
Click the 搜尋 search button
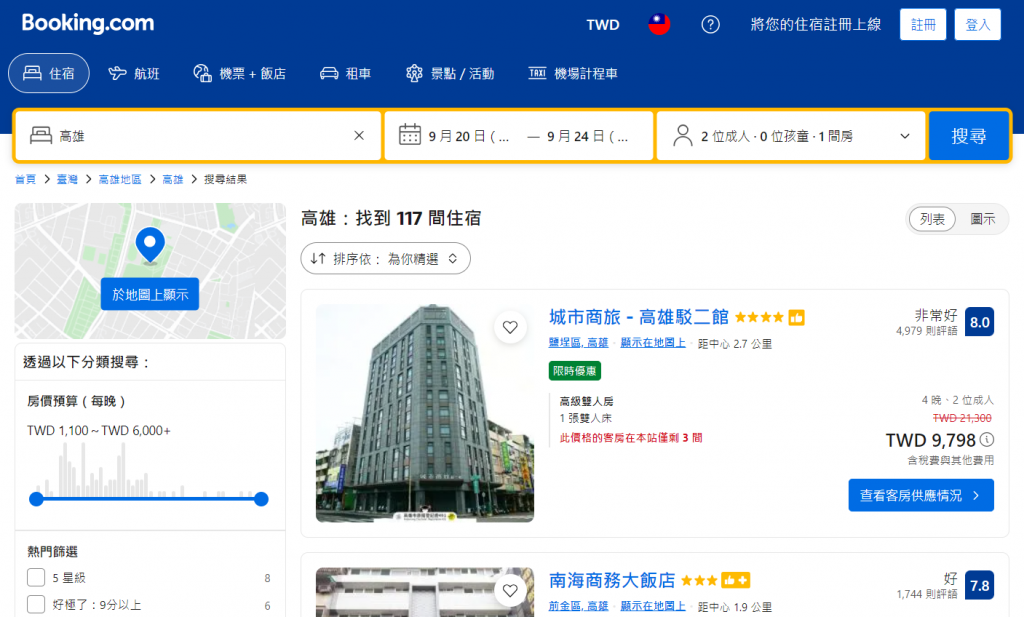click(968, 136)
